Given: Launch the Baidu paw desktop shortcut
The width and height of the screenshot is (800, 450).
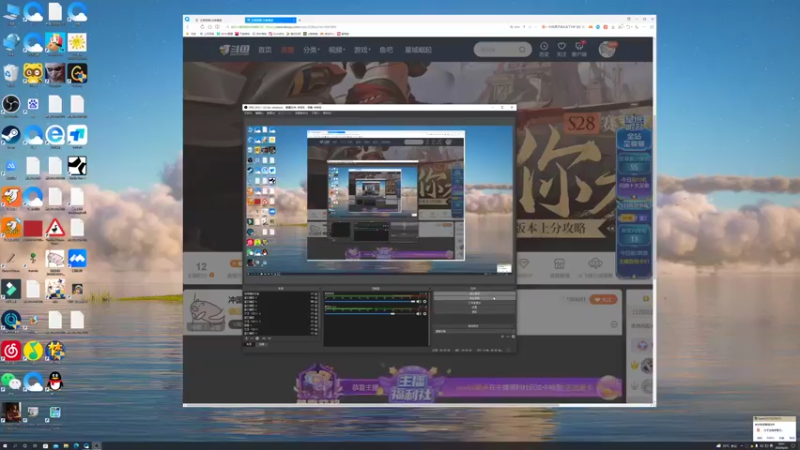Looking at the screenshot, I should click(x=33, y=104).
